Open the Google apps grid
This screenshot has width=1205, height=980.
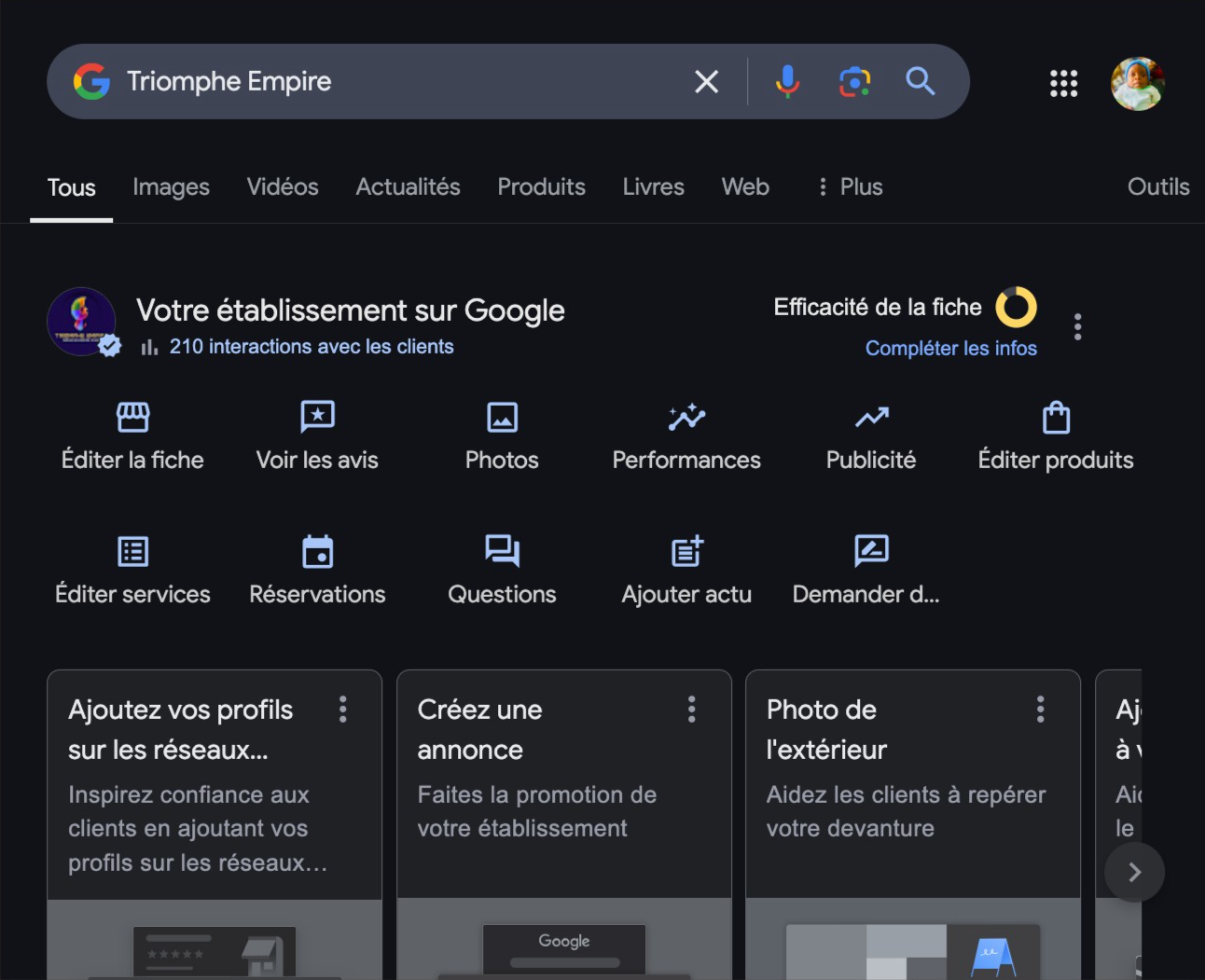1063,84
